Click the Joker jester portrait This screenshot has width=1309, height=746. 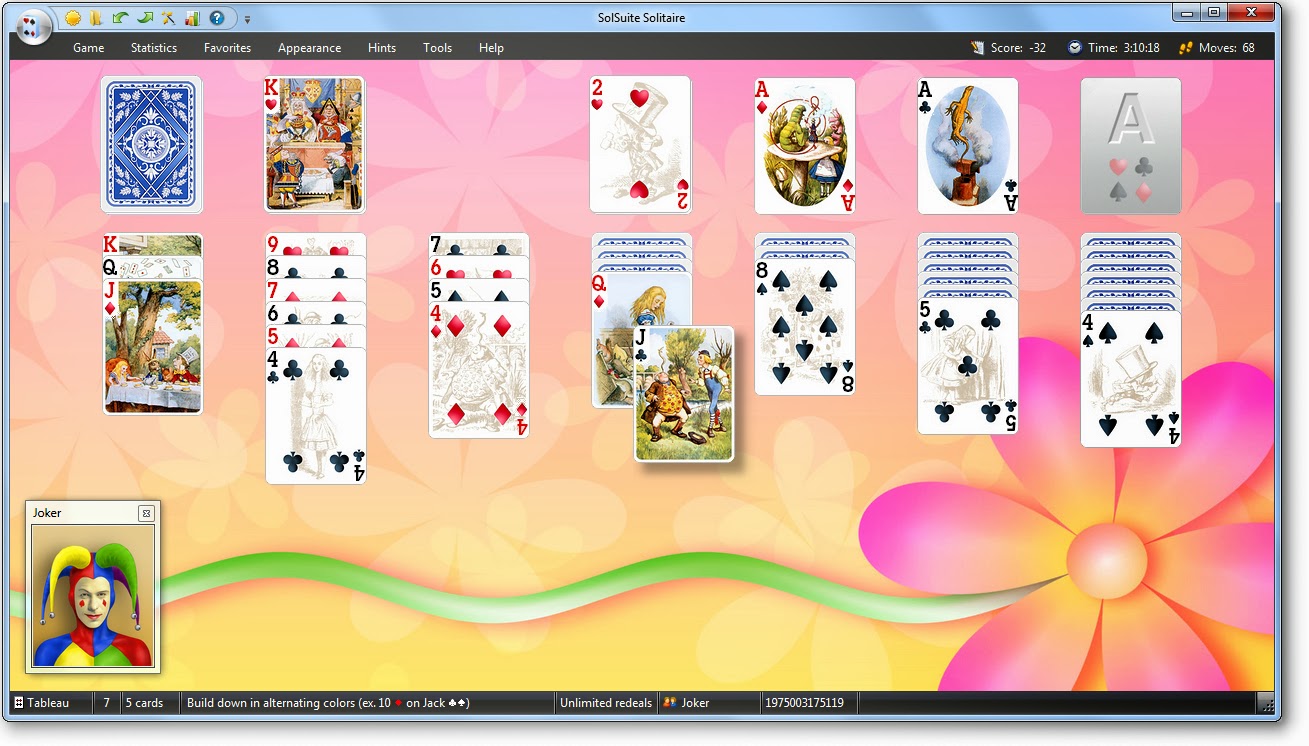pyautogui.click(x=93, y=596)
